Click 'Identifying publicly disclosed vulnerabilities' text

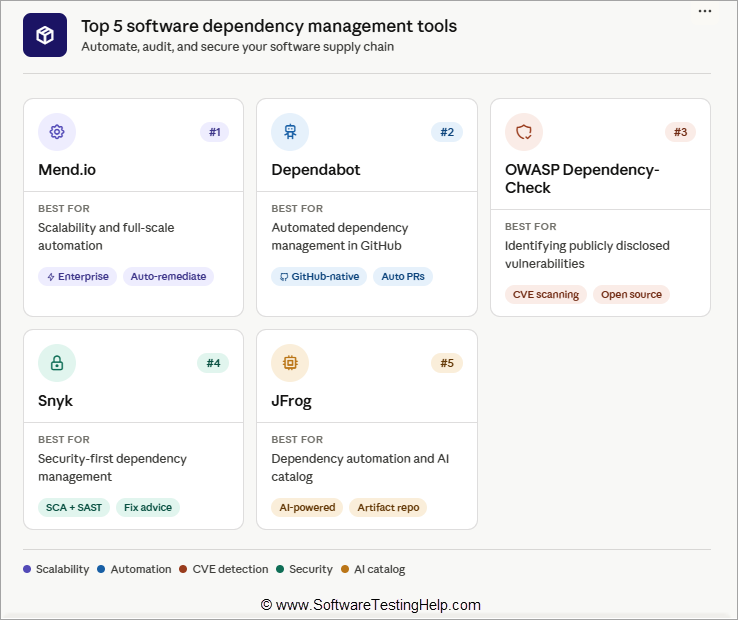(587, 255)
